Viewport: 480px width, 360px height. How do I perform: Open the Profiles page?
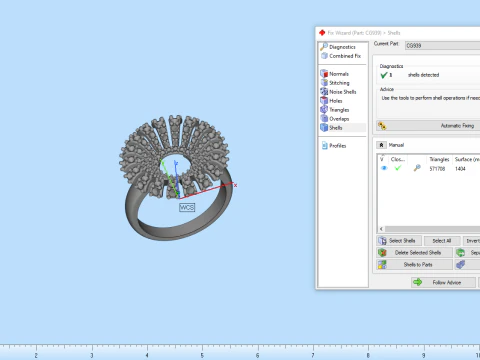pyautogui.click(x=334, y=146)
